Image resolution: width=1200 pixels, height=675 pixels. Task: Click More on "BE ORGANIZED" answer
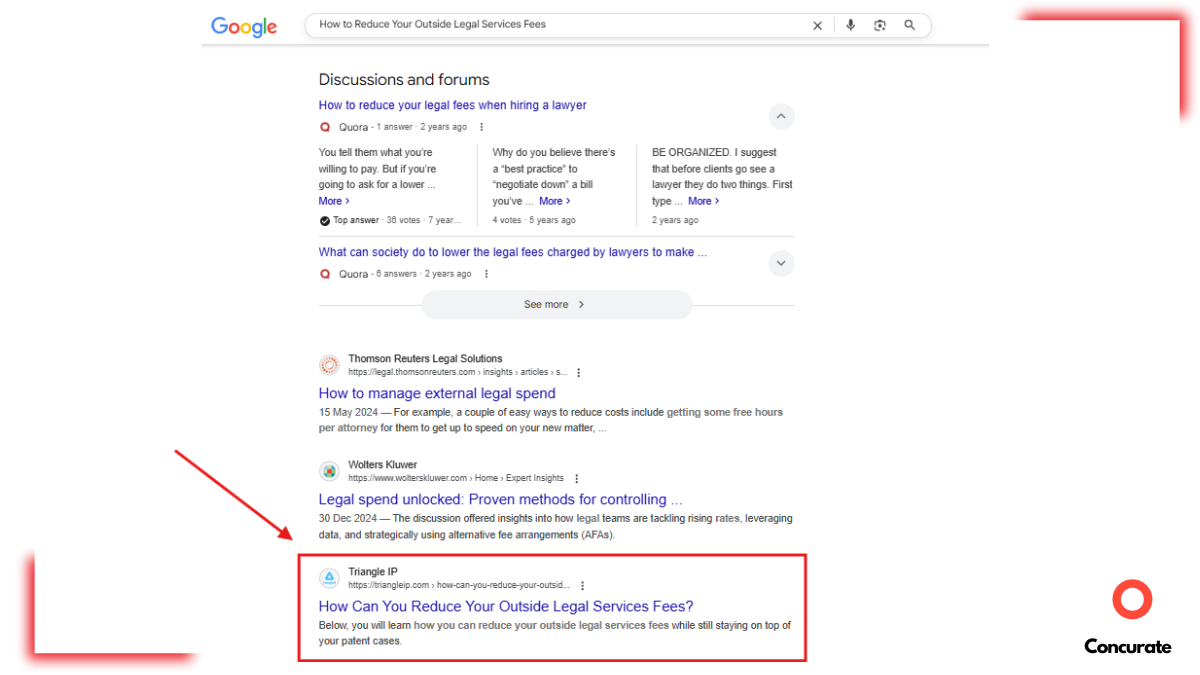[x=703, y=201]
